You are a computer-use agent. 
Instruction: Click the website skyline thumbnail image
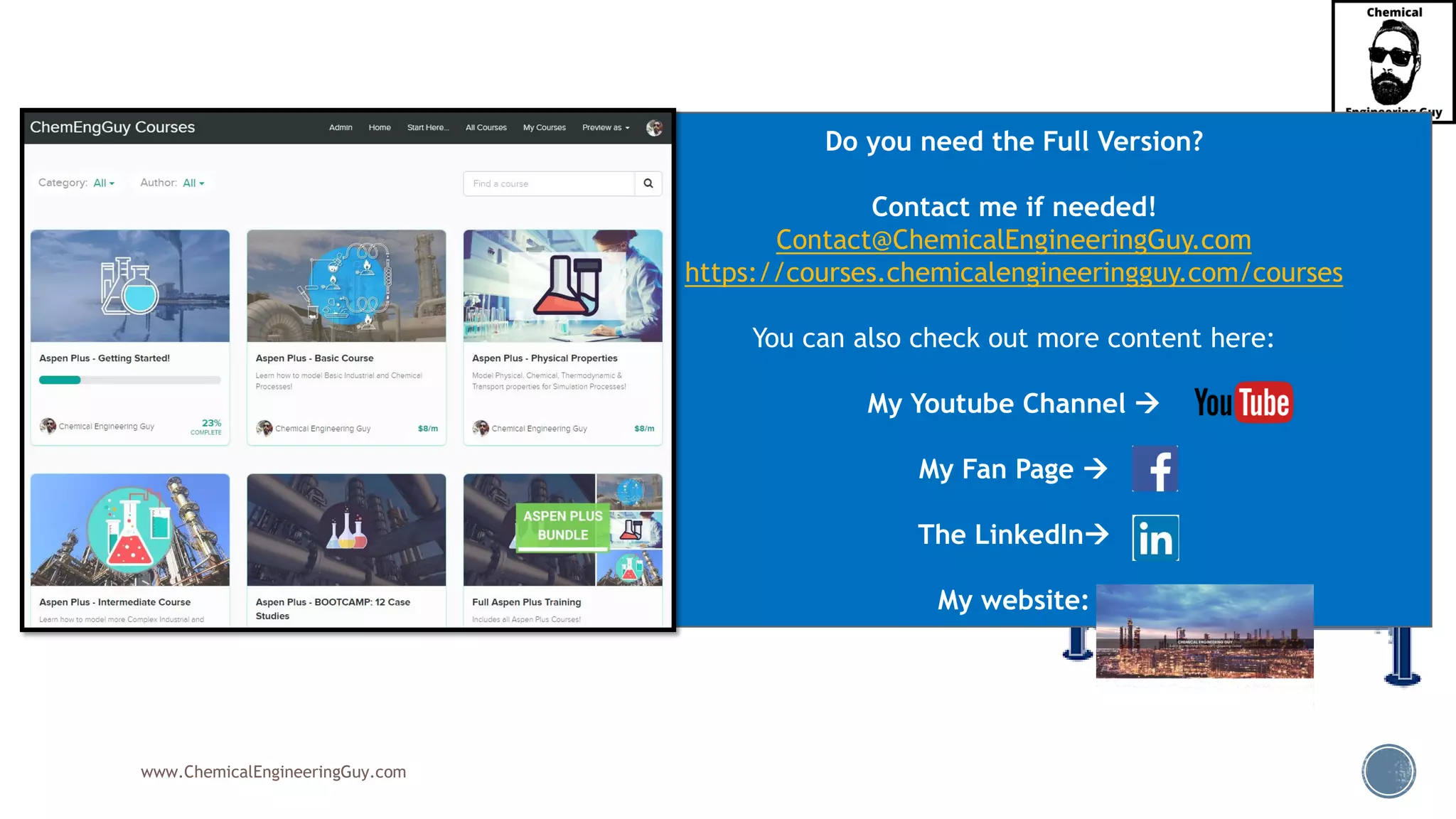click(x=1204, y=631)
